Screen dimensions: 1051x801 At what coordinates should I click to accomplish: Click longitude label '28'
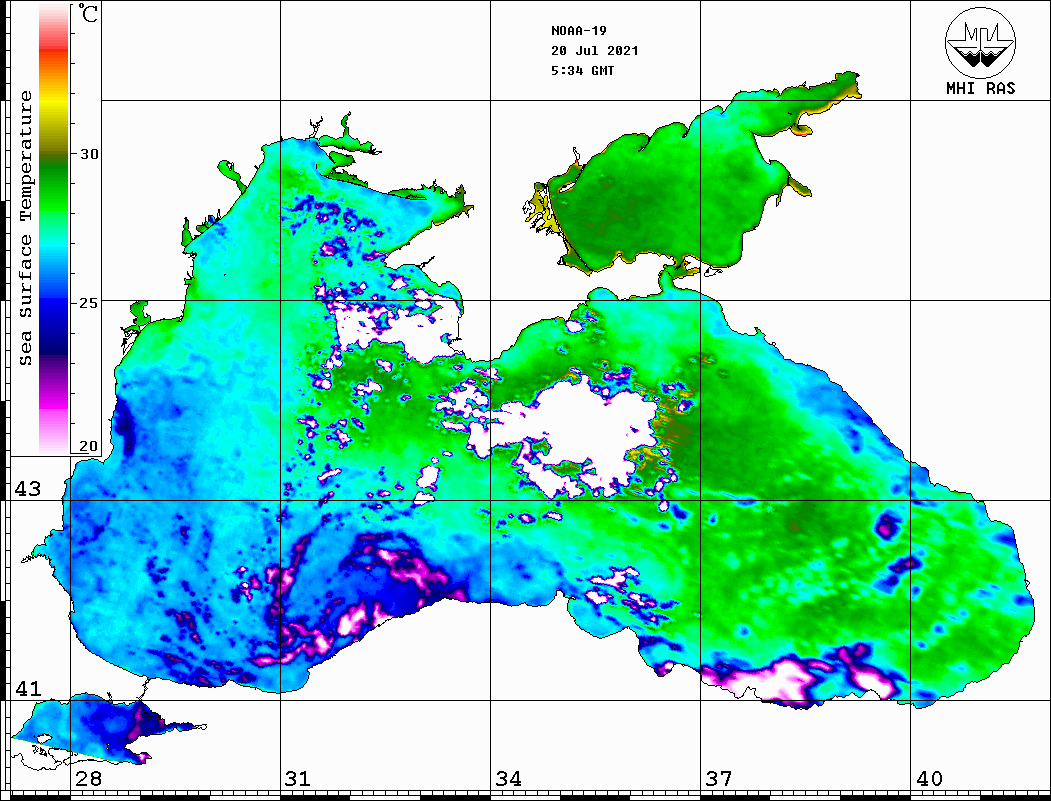click(88, 778)
